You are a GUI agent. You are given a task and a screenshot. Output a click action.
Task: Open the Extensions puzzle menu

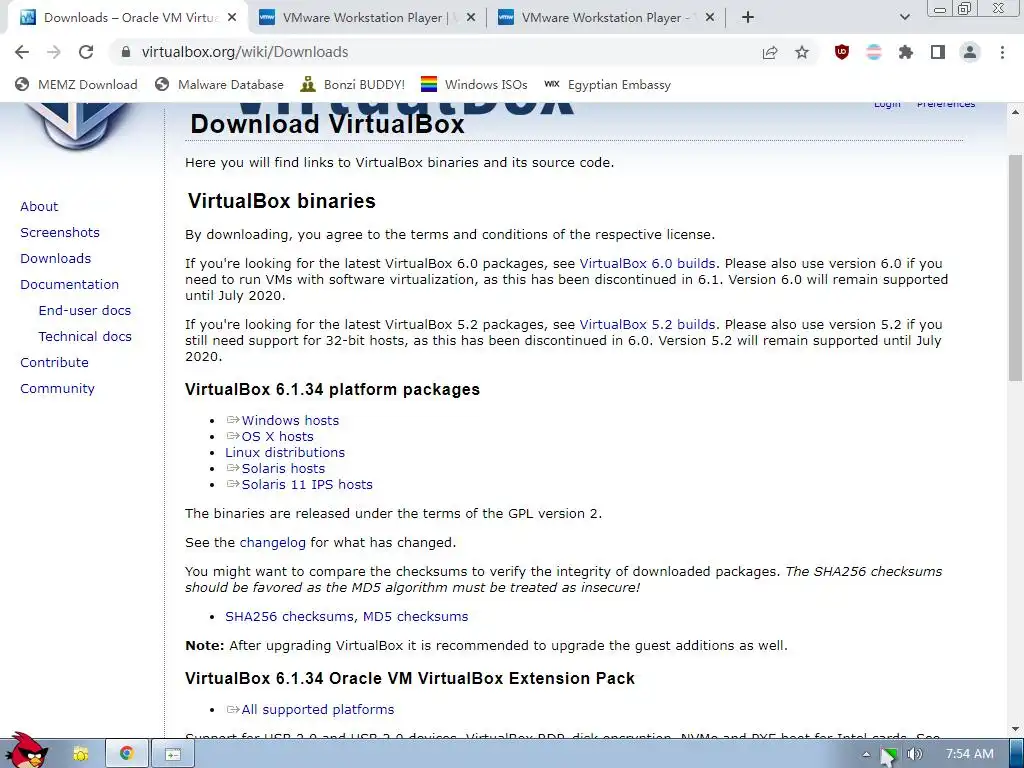(906, 52)
